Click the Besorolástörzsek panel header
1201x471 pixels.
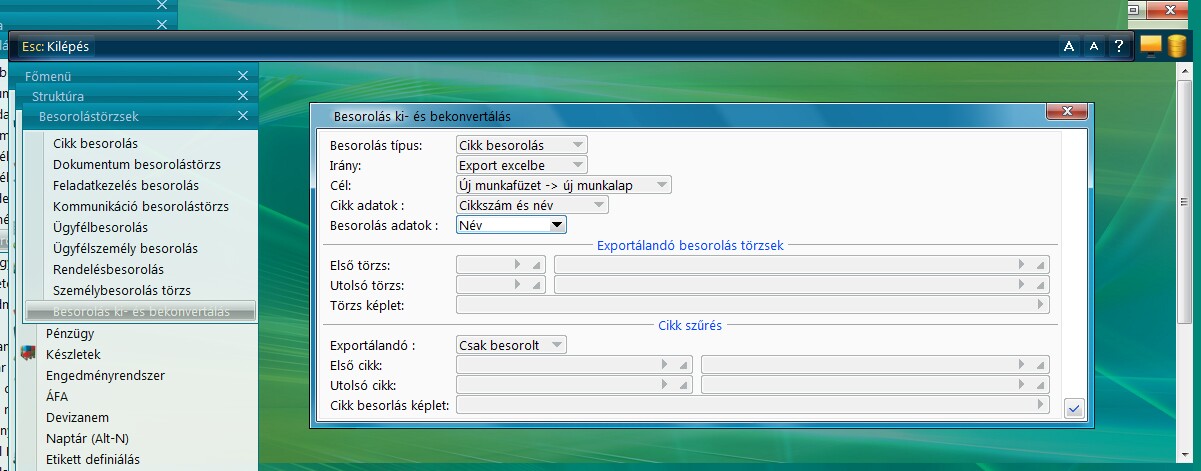(x=142, y=116)
